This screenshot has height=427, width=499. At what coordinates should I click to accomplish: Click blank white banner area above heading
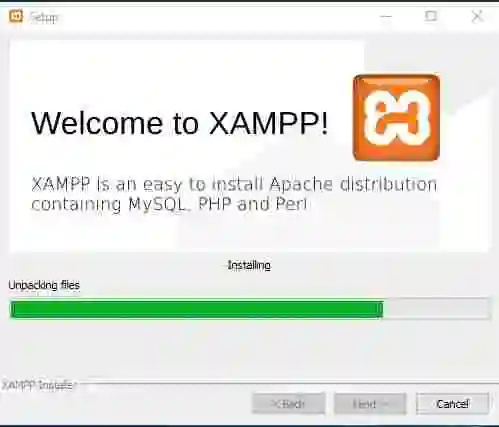187,70
